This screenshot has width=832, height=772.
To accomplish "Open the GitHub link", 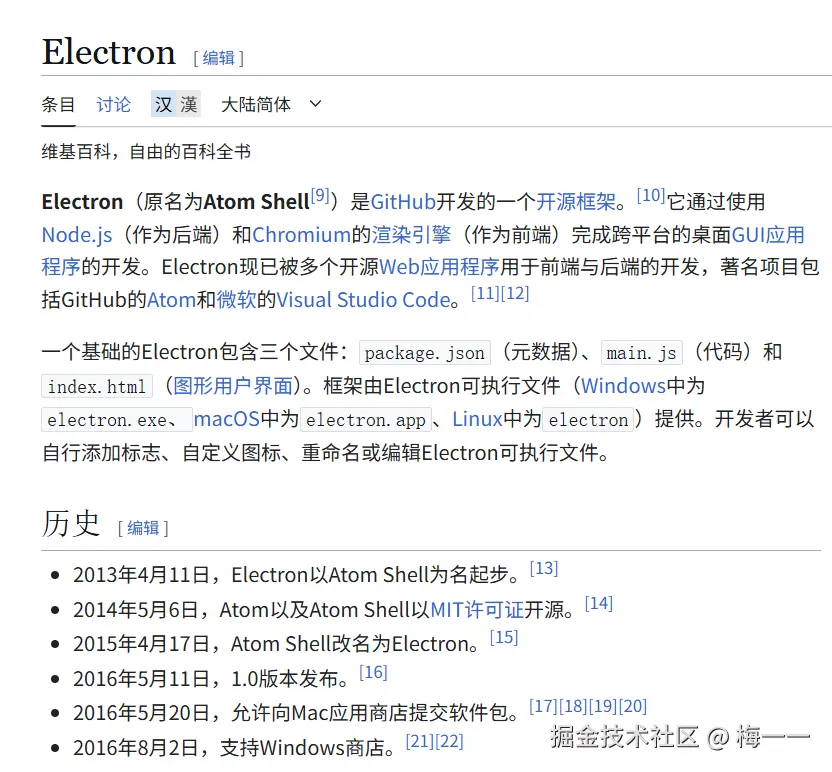I will (401, 201).
